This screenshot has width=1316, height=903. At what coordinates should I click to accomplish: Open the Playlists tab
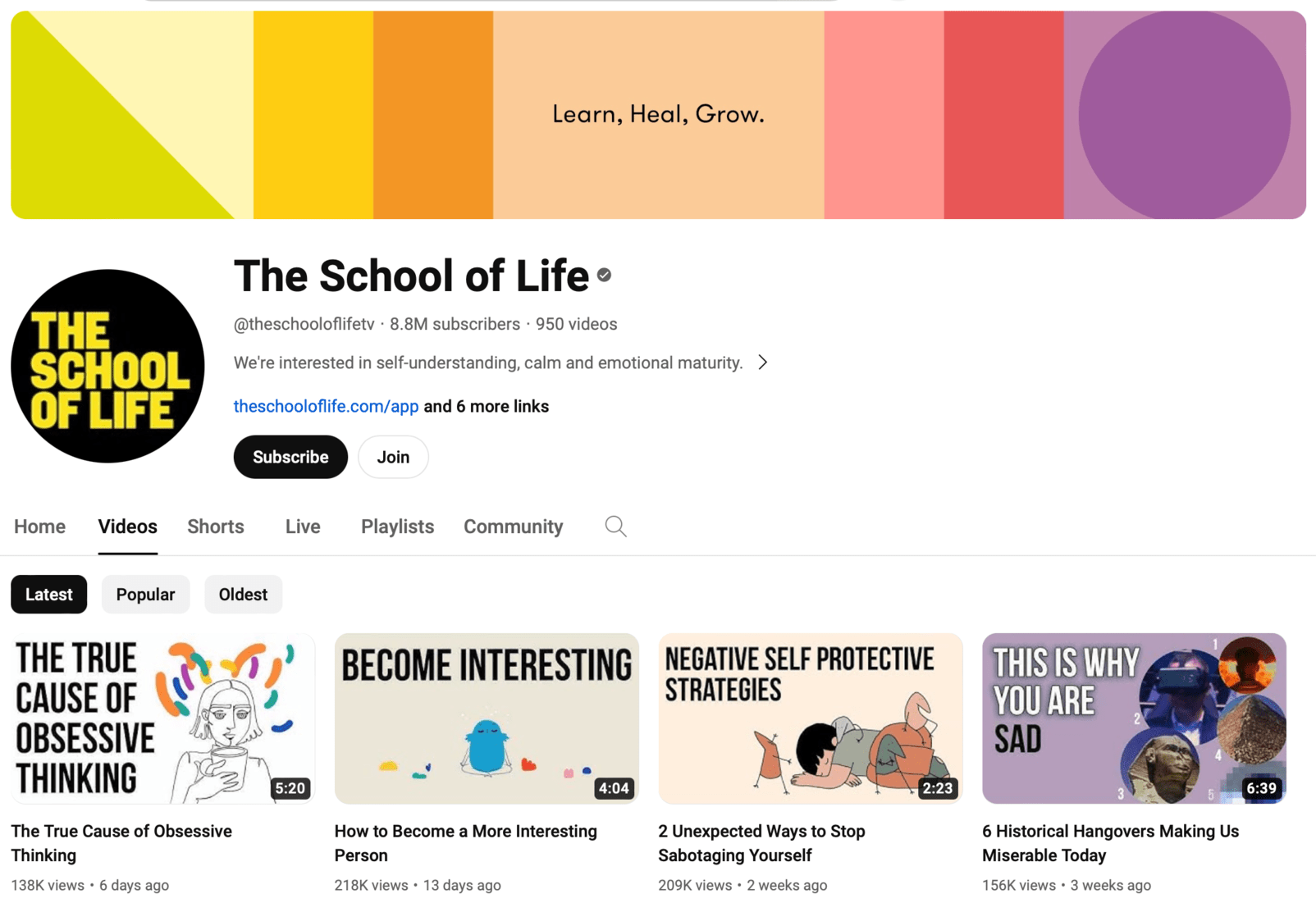(396, 526)
